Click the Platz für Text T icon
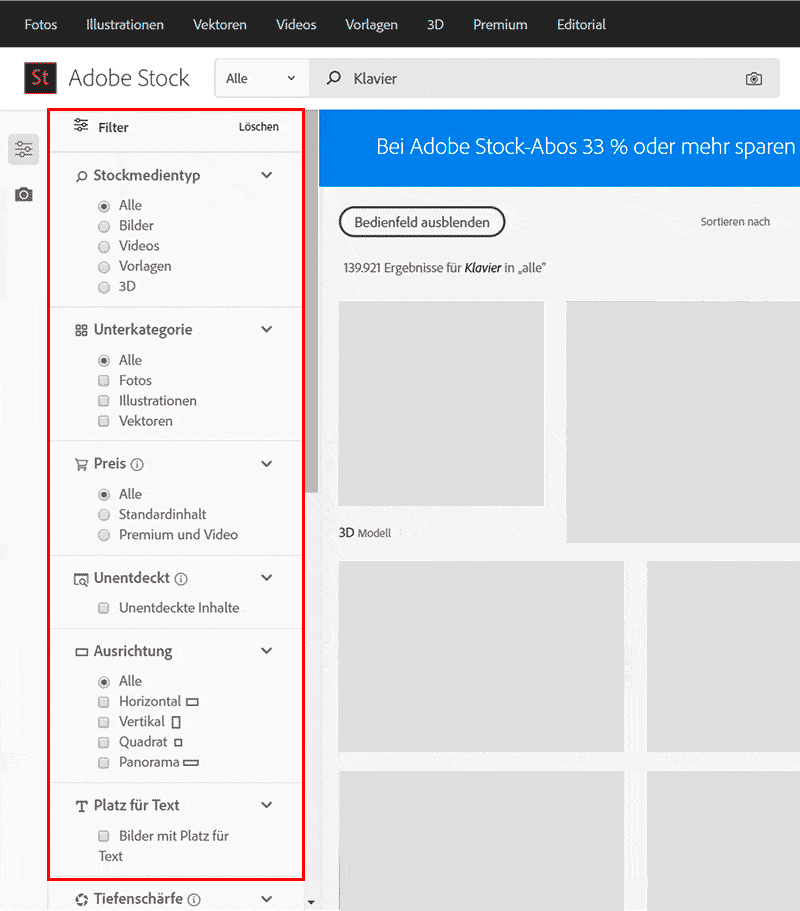800x911 pixels. pyautogui.click(x=81, y=806)
